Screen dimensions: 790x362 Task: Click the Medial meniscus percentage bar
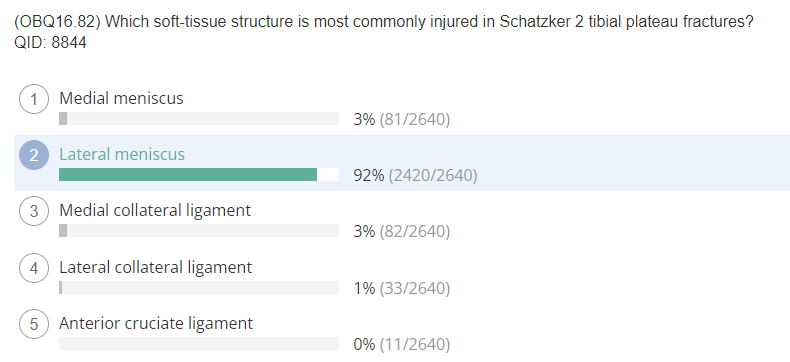[199, 118]
